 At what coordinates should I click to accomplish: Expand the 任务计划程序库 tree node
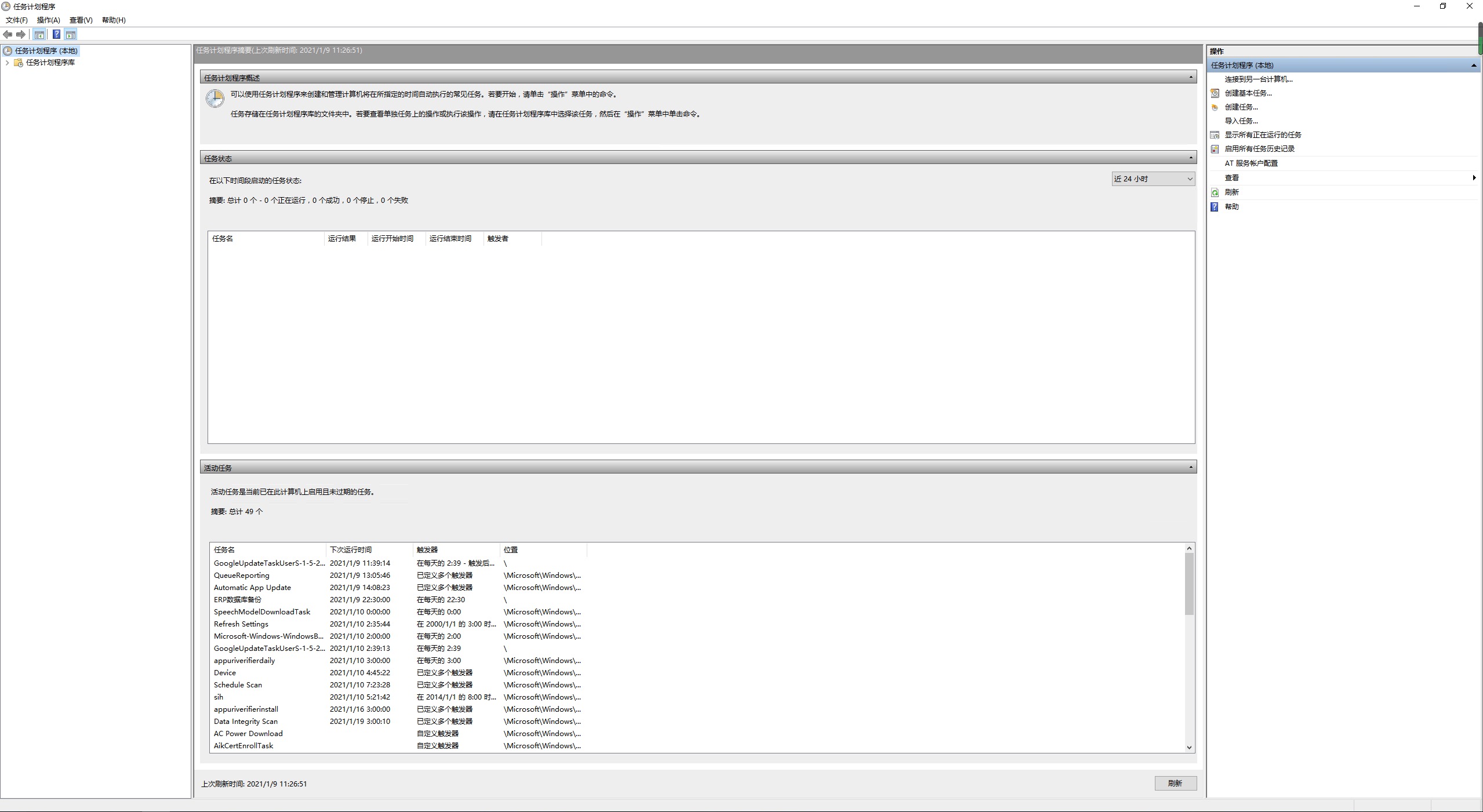(7, 63)
